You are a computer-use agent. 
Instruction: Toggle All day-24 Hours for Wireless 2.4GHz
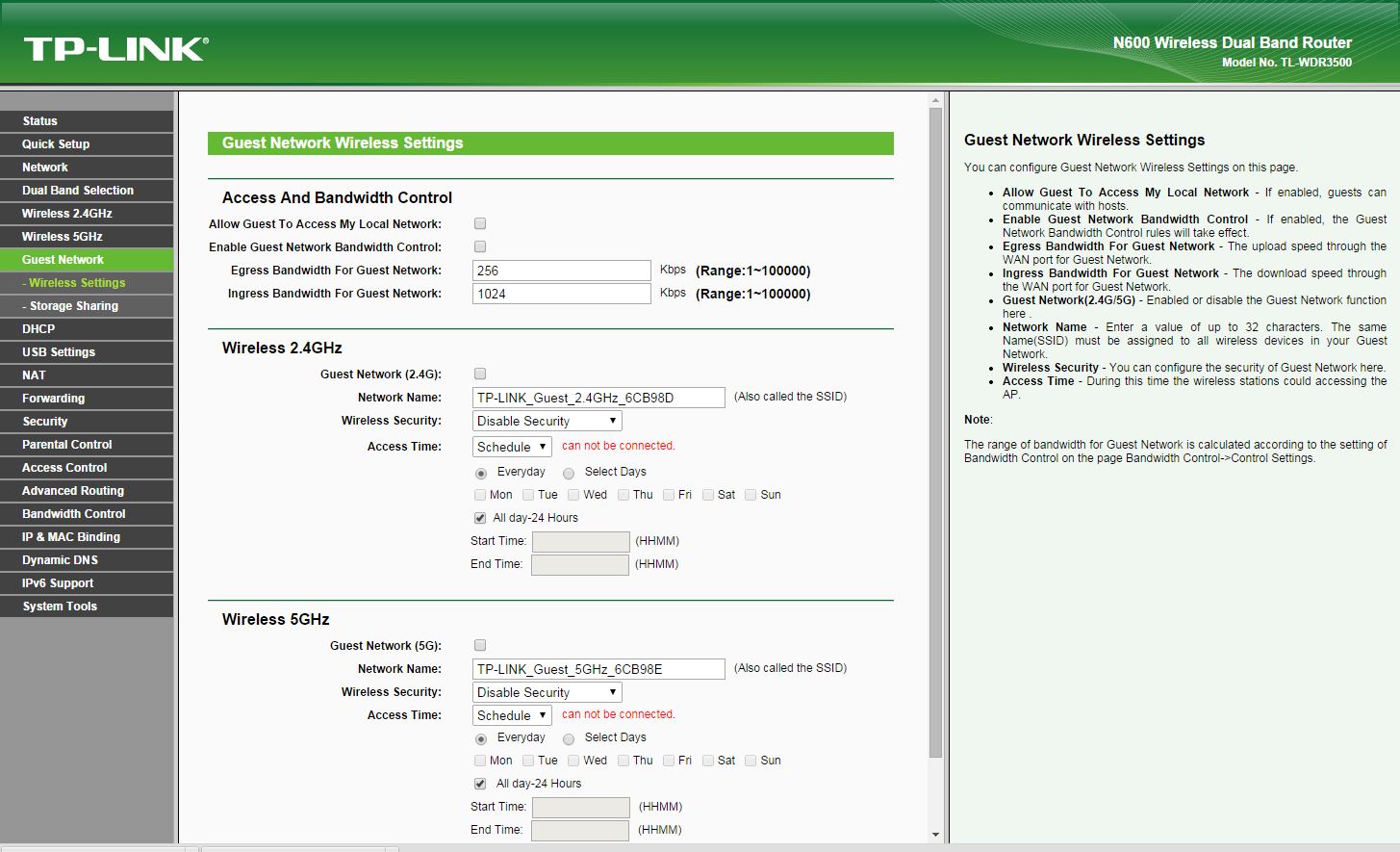click(480, 518)
